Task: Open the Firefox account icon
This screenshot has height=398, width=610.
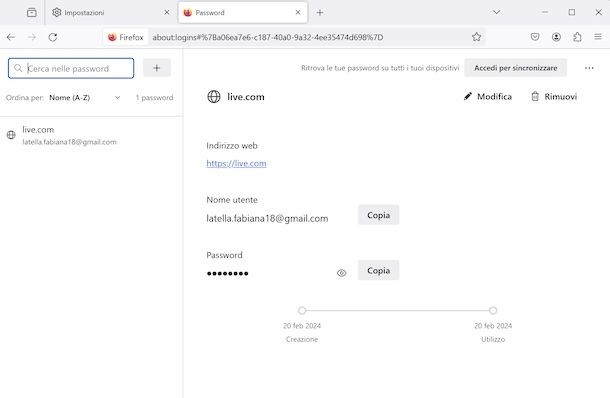Action: point(556,37)
